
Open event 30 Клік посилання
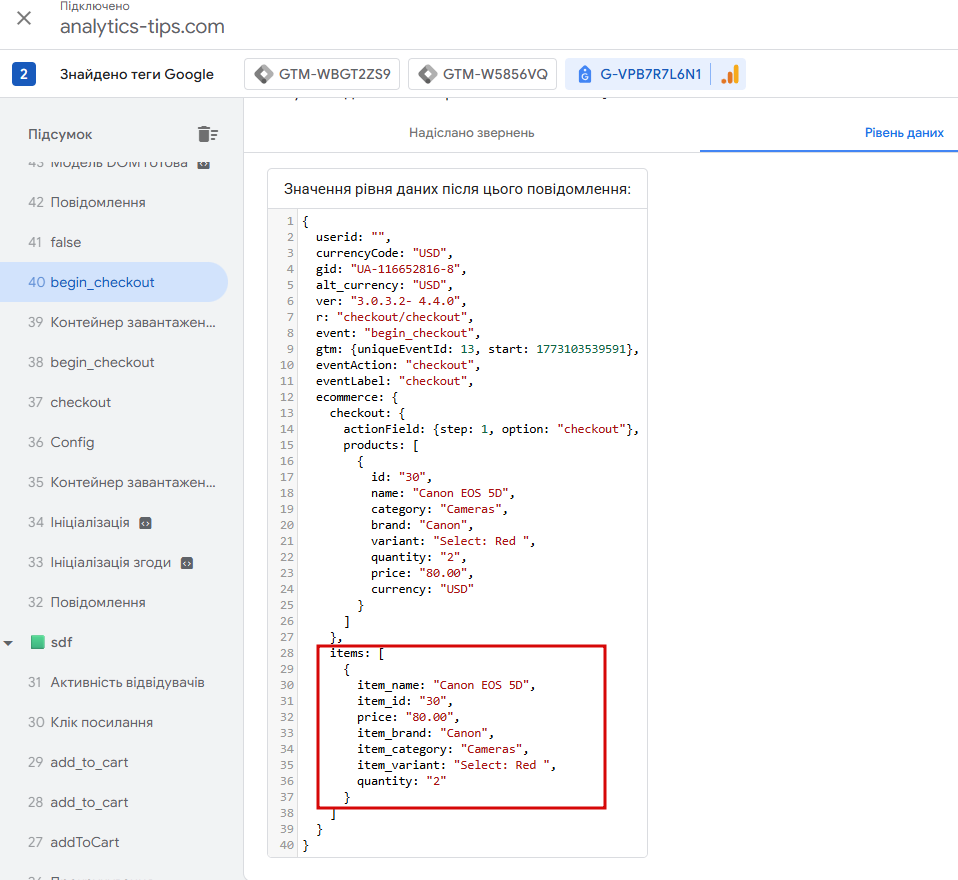click(x=101, y=722)
